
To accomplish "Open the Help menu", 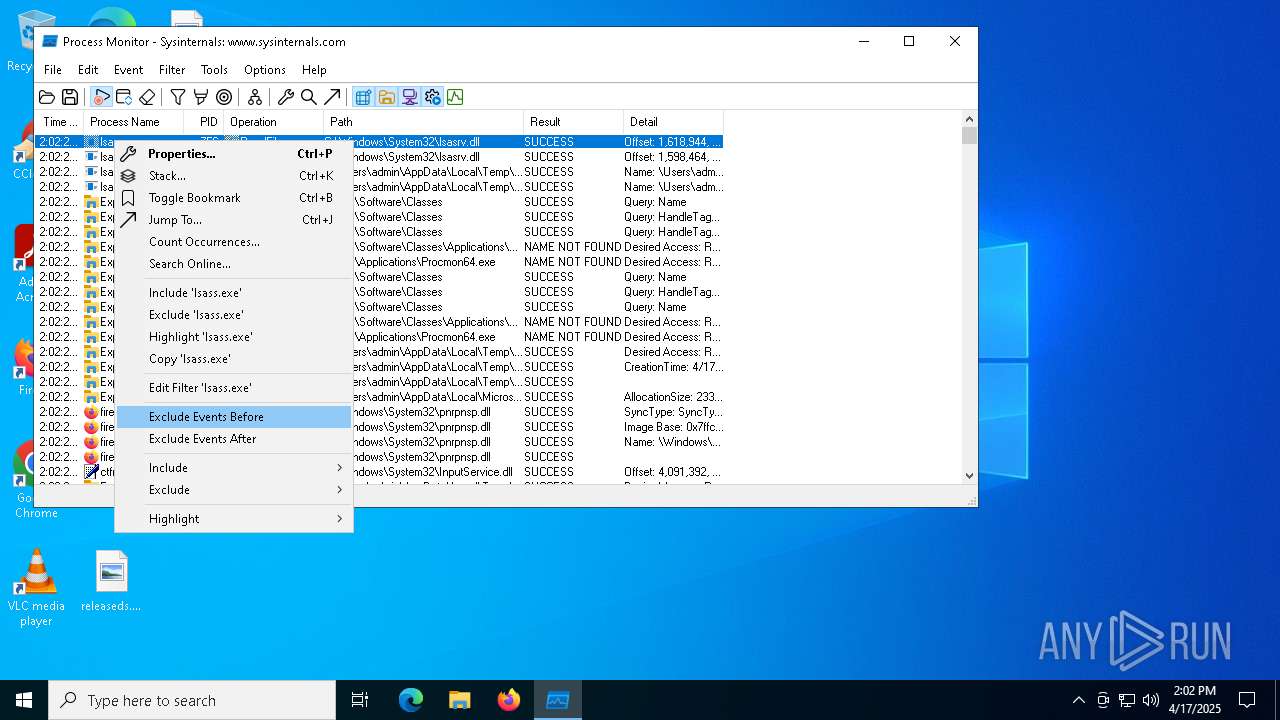I will (x=314, y=70).
